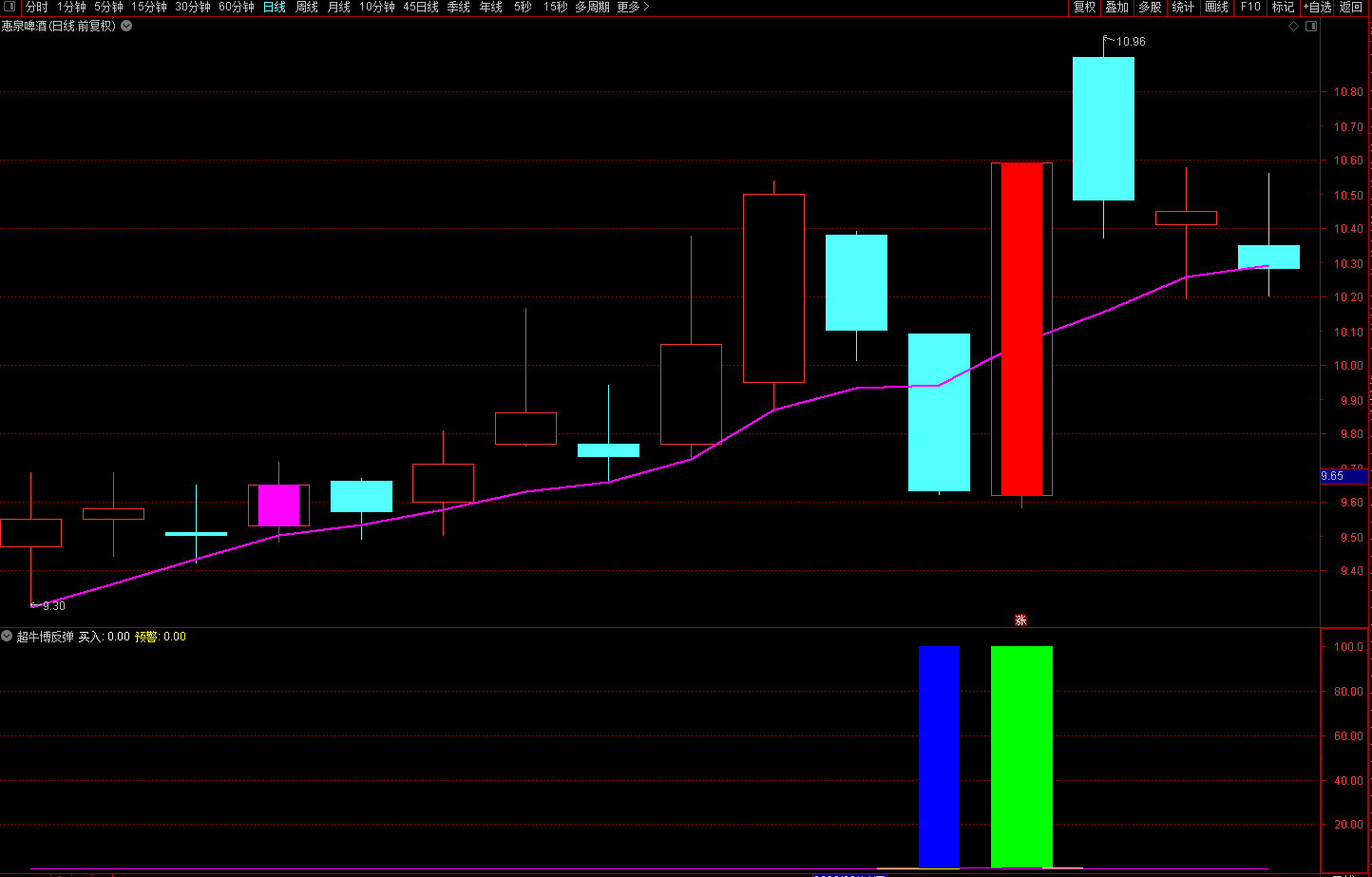Toggle the right sidebar panel icon
Image resolution: width=1372 pixels, height=877 pixels.
(x=1311, y=27)
